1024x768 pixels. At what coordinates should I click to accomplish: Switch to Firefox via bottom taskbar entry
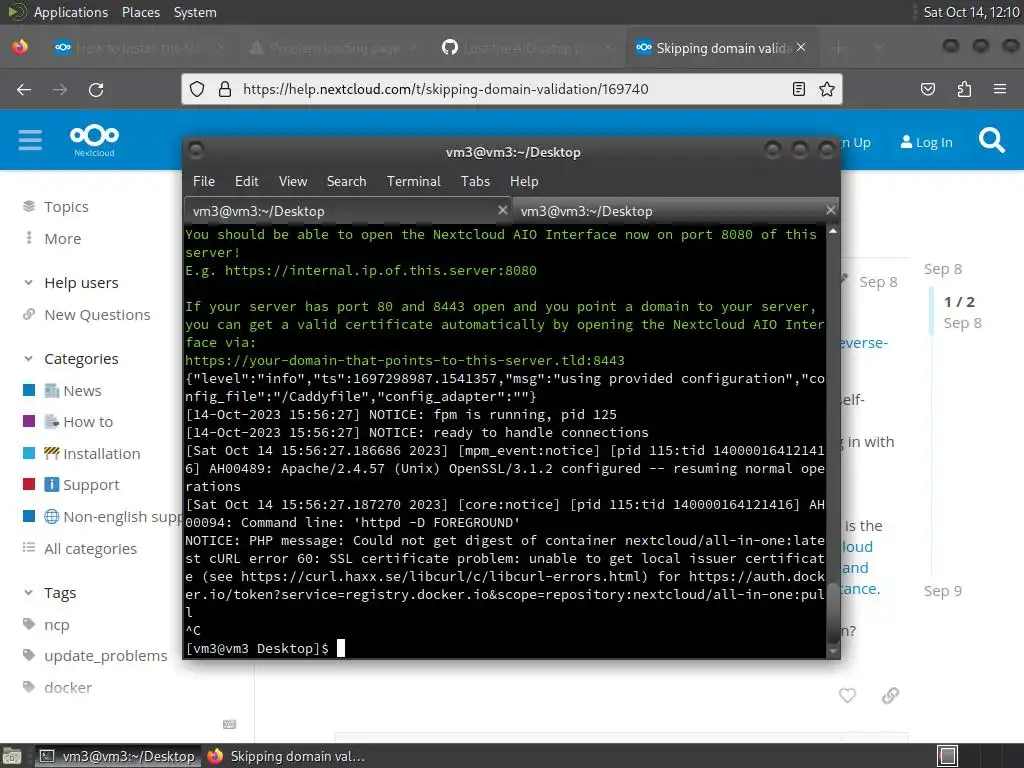(x=287, y=756)
